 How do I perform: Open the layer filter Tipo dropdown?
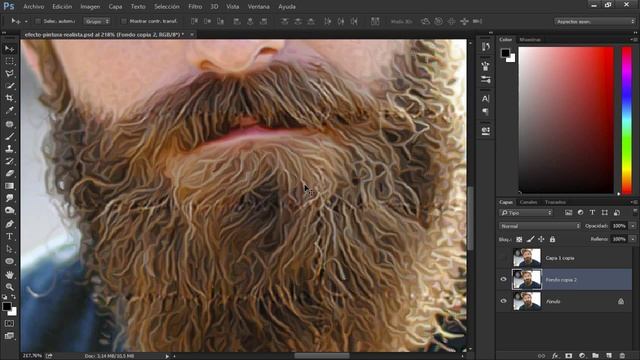point(526,213)
